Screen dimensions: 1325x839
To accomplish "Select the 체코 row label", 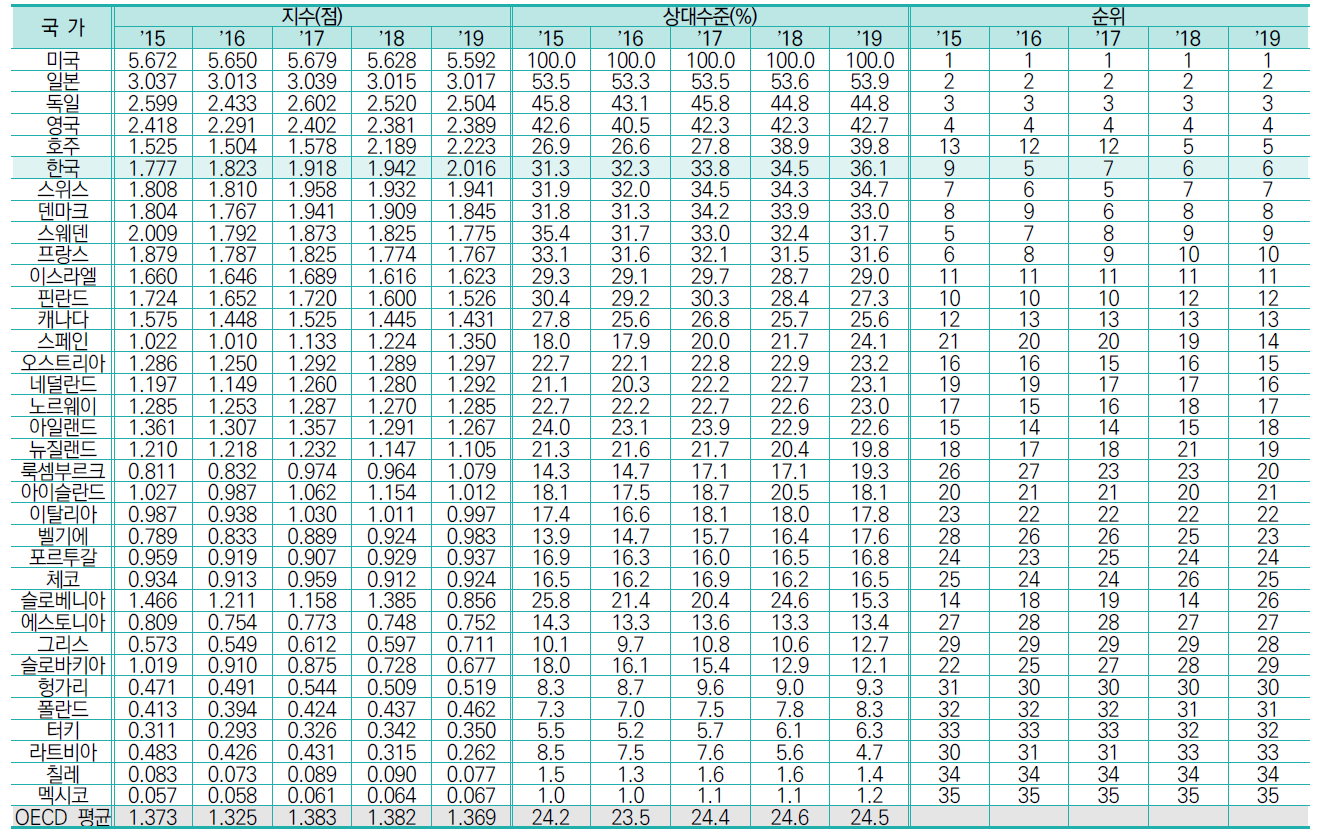I will (x=62, y=579).
